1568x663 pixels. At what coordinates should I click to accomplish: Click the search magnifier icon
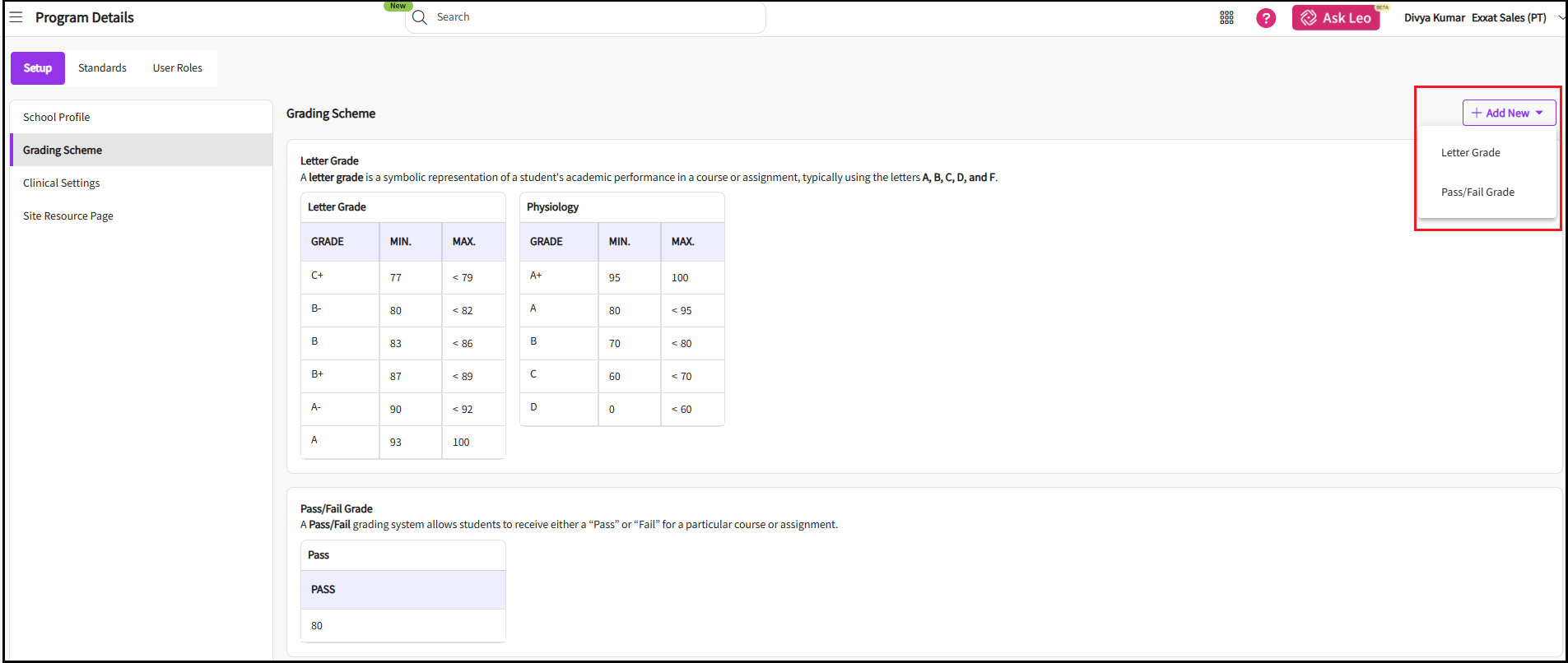coord(420,17)
